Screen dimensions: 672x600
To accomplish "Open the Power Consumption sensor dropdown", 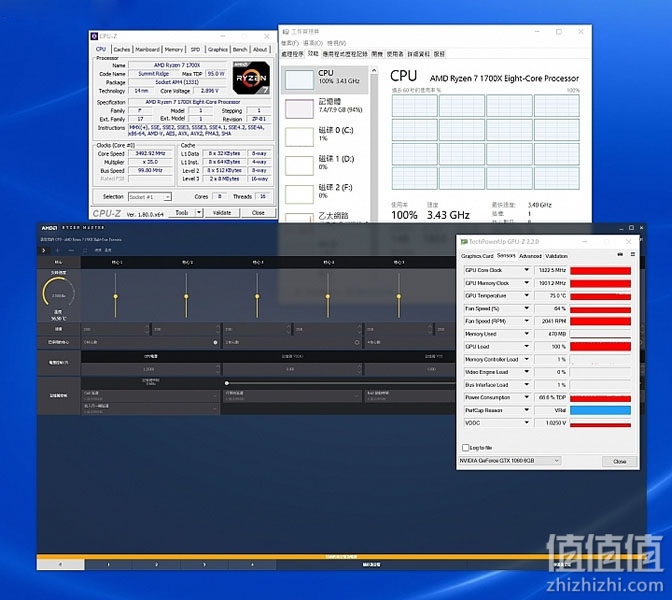I will coord(527,397).
